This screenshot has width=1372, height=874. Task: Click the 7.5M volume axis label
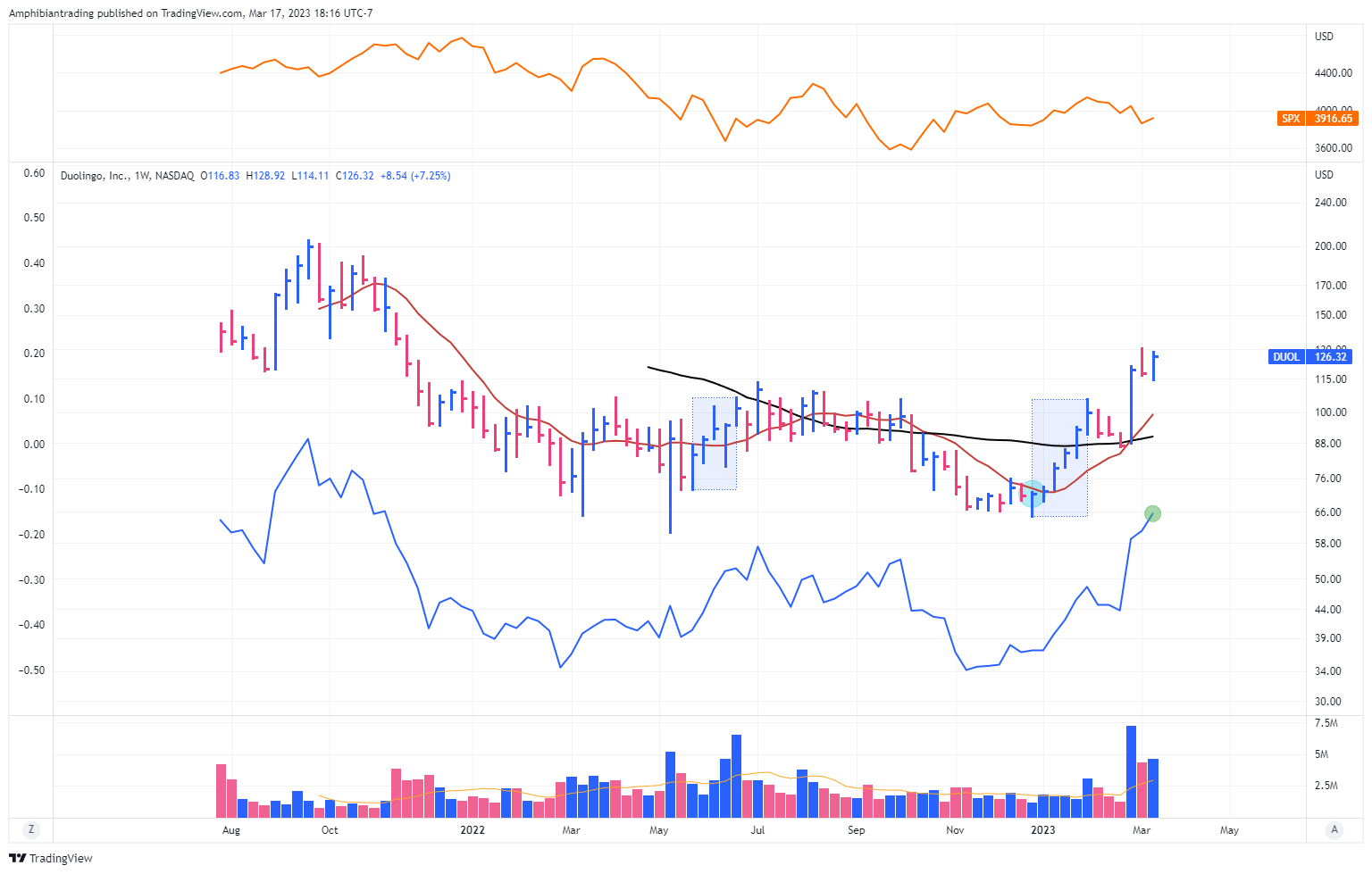point(1326,723)
